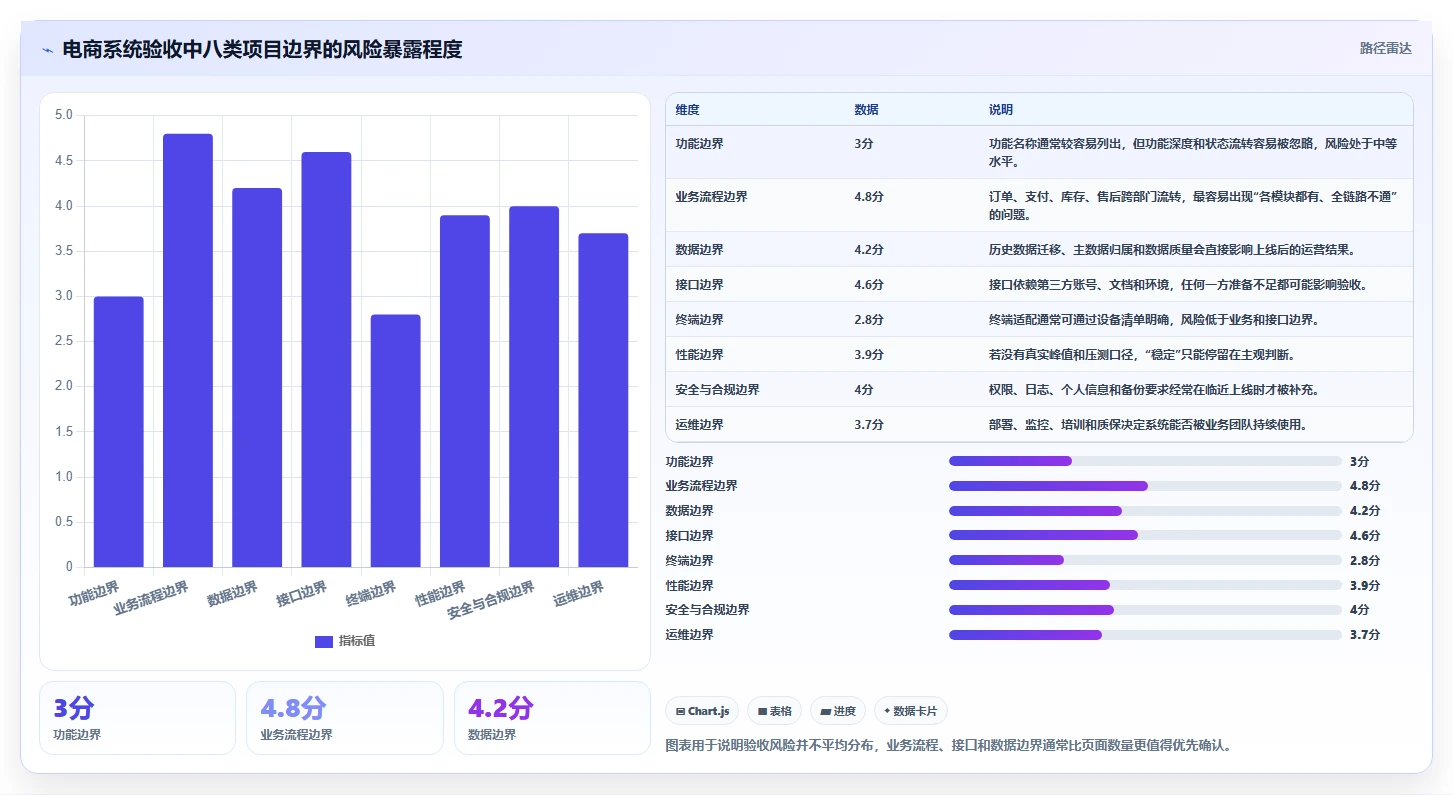Image resolution: width=1453 pixels, height=795 pixels.
Task: Click the 维度 column header
Action: pos(688,110)
